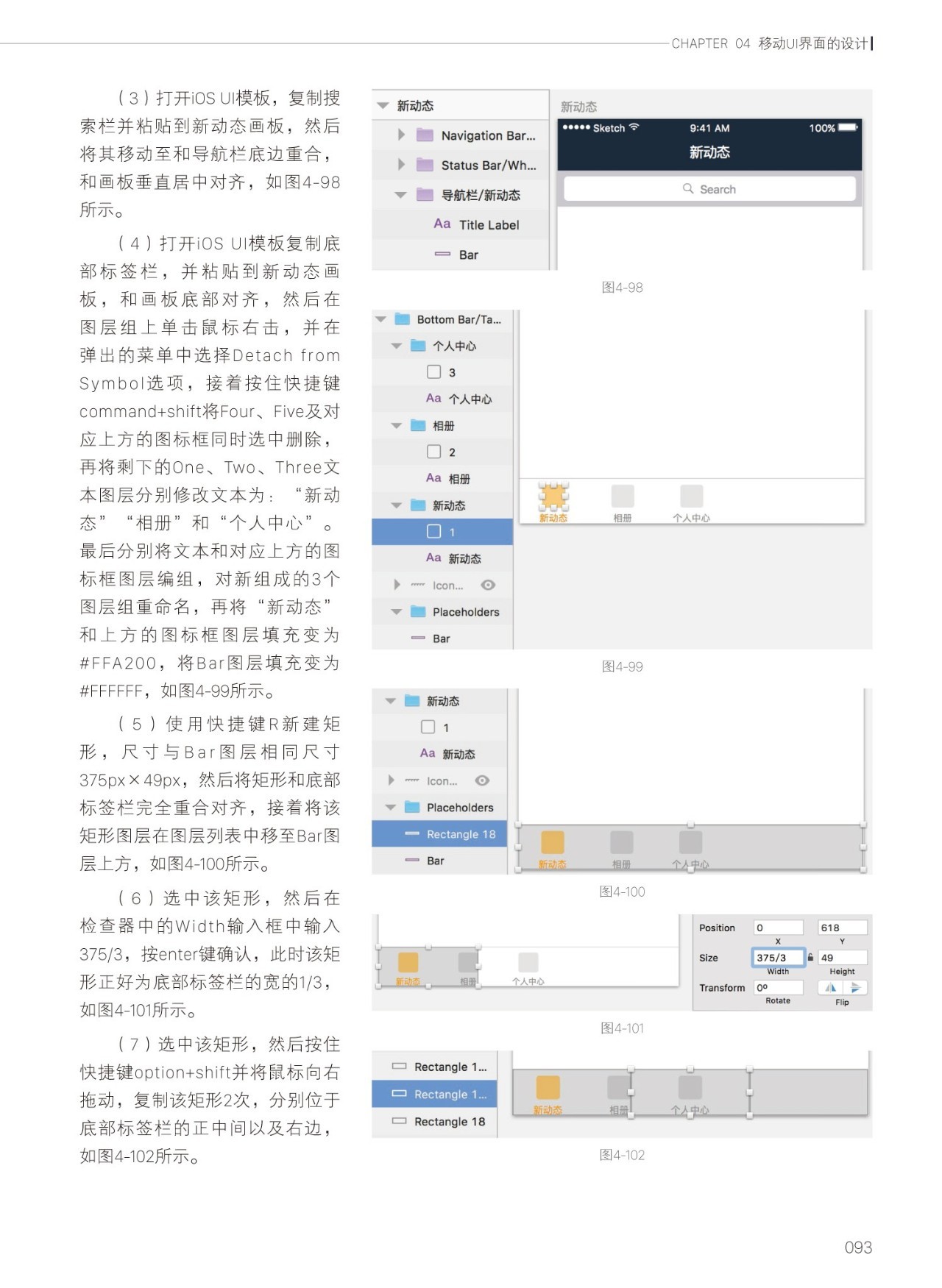
Task: Click the Navigation Bar folder icon
Action: (x=425, y=135)
